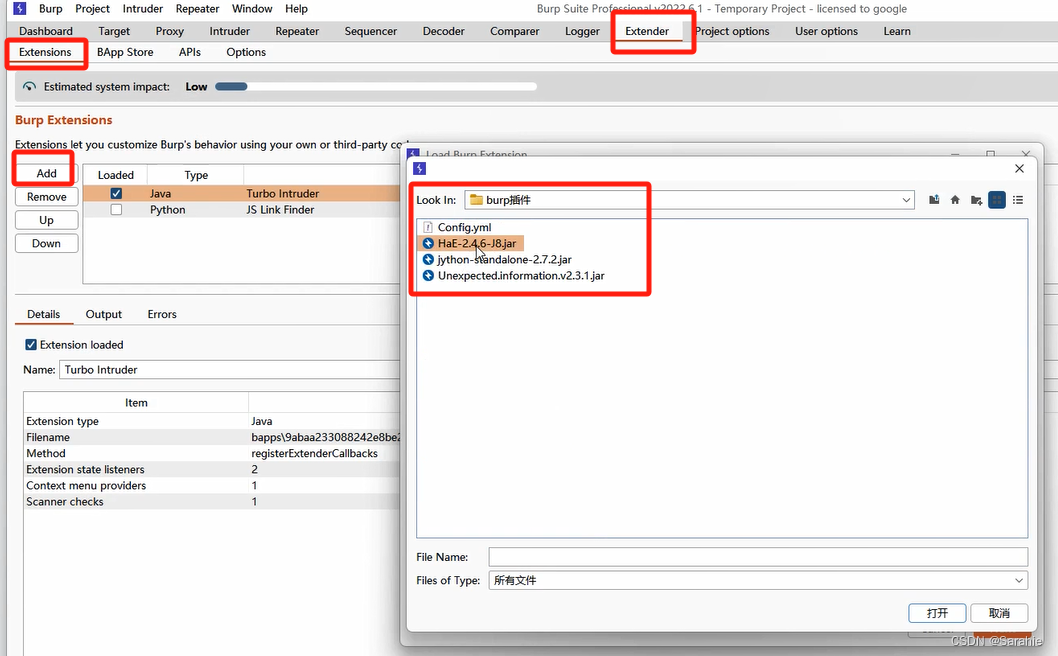Click the system impact gauge icon

pos(29,86)
